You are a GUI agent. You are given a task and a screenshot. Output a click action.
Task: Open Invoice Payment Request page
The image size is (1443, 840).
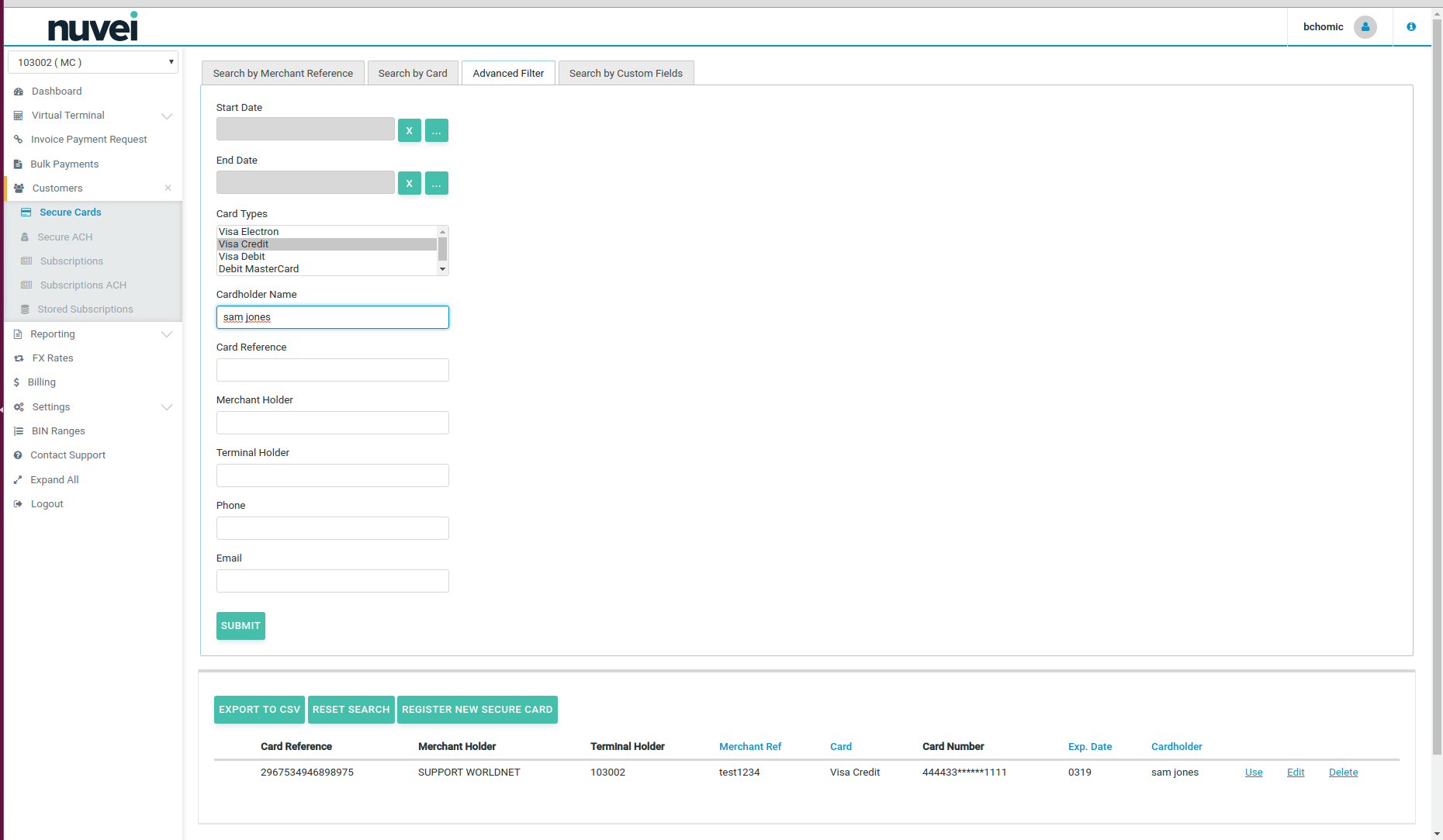(x=88, y=139)
